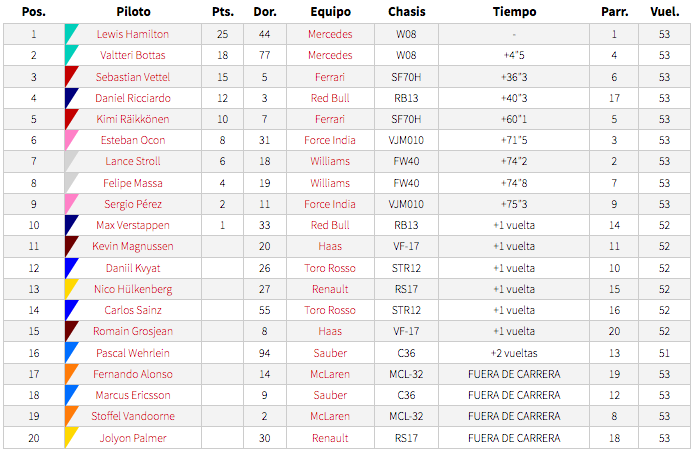Click orange McLaren flag beside Fernando Alonso
Viewport: 693px width, 453px height.
pos(71,374)
